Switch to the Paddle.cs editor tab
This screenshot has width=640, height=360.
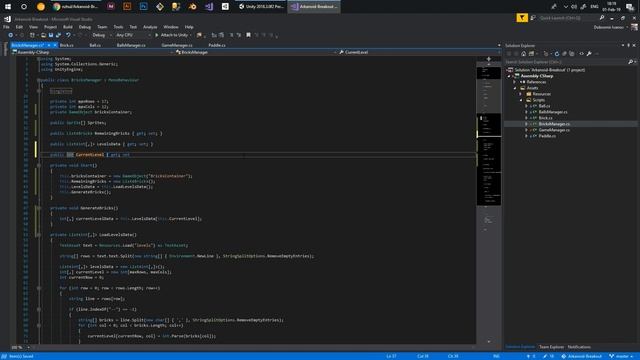coord(217,45)
